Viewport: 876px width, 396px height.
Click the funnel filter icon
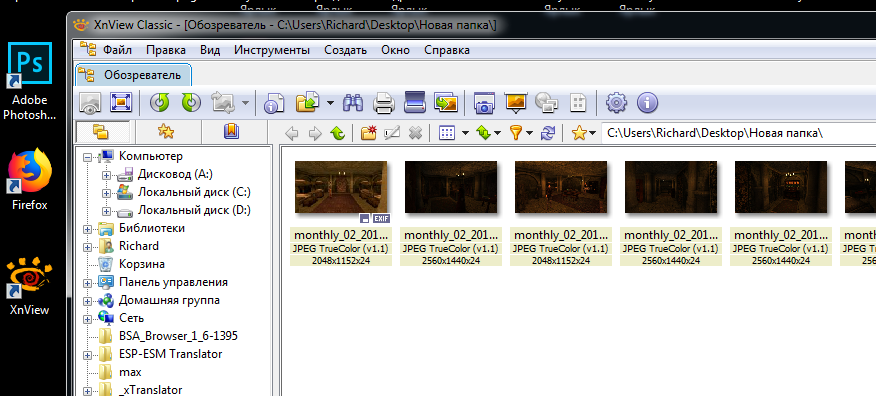tap(516, 133)
